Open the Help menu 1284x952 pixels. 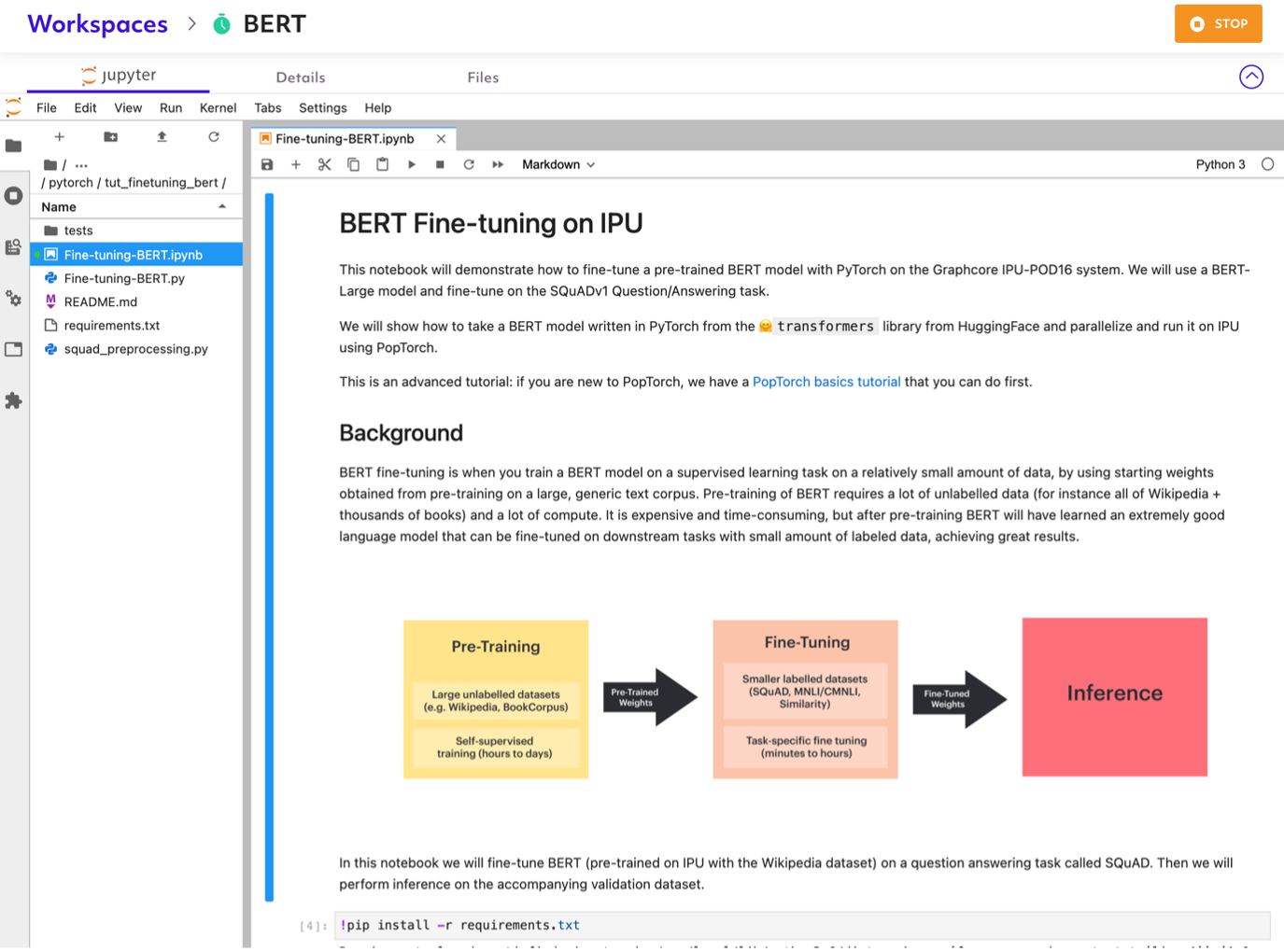click(378, 108)
